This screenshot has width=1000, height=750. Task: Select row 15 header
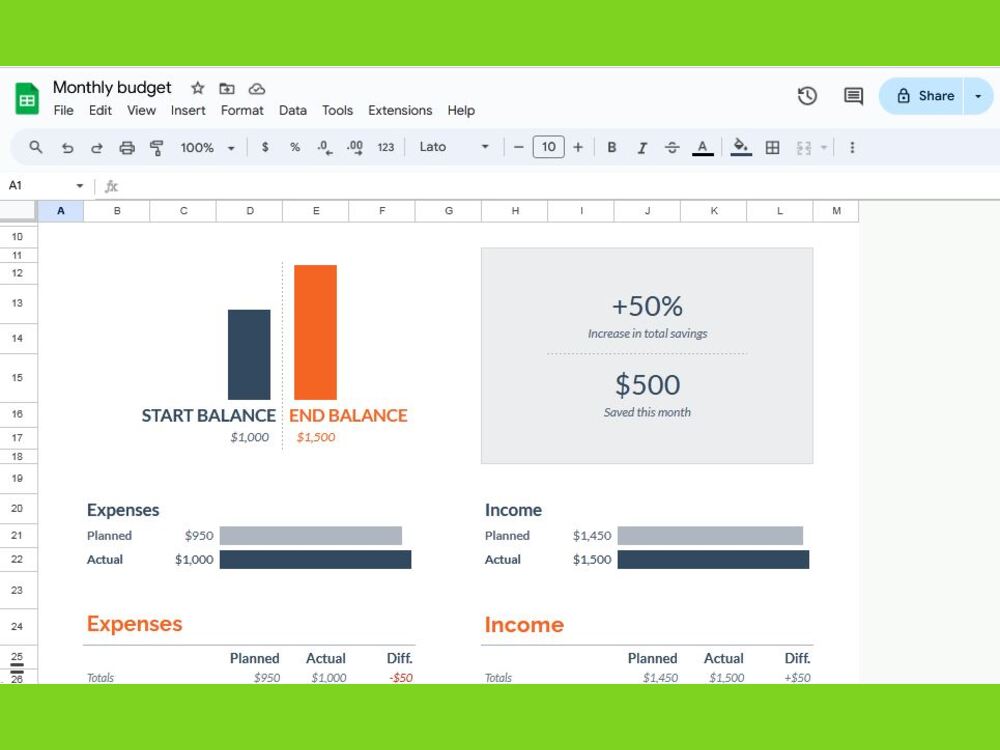(x=18, y=378)
